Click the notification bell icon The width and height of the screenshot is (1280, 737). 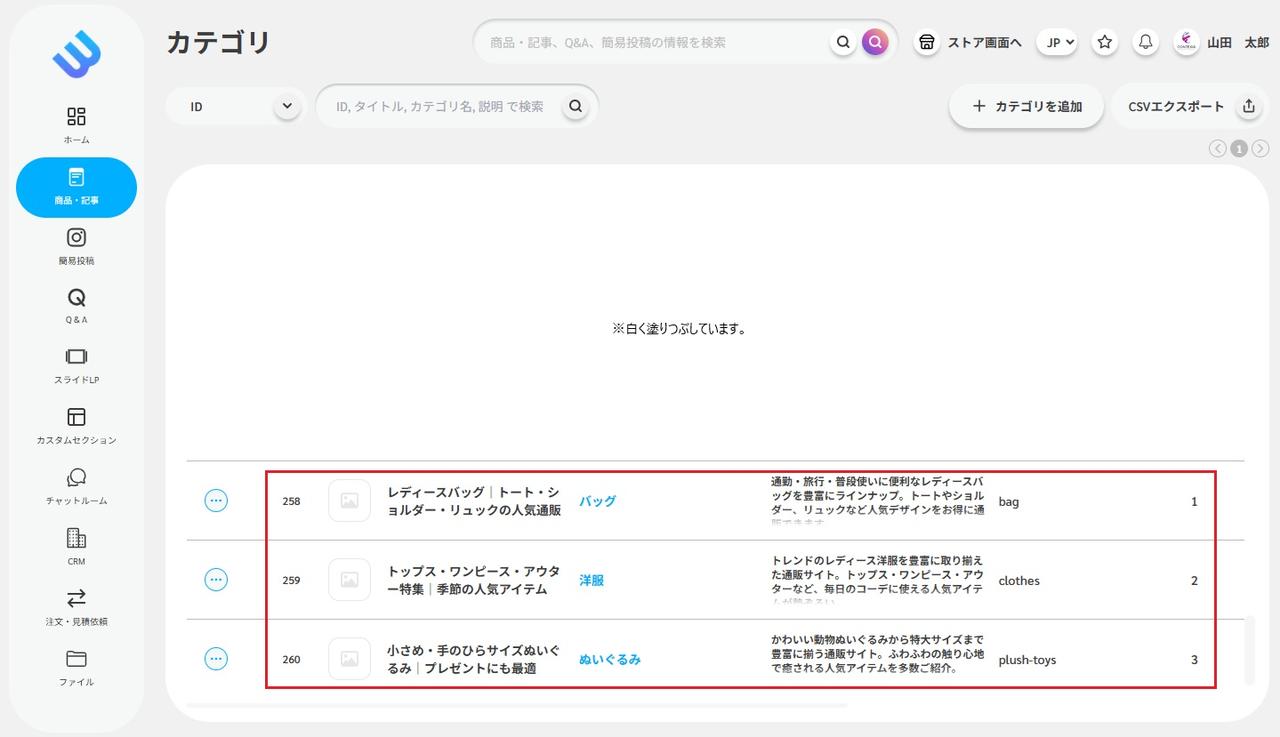coord(1146,42)
